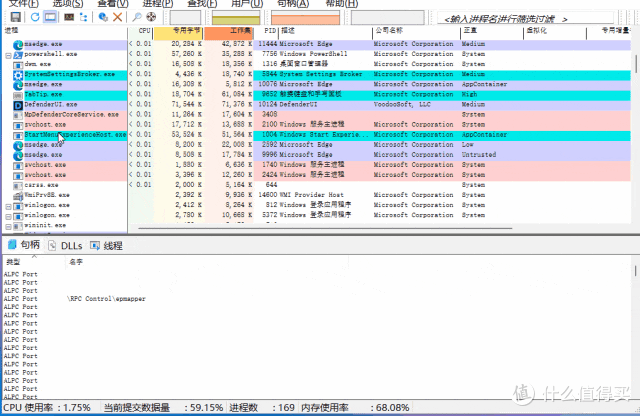Toggle the Show Lower Pane toolbar icon

click(50, 17)
